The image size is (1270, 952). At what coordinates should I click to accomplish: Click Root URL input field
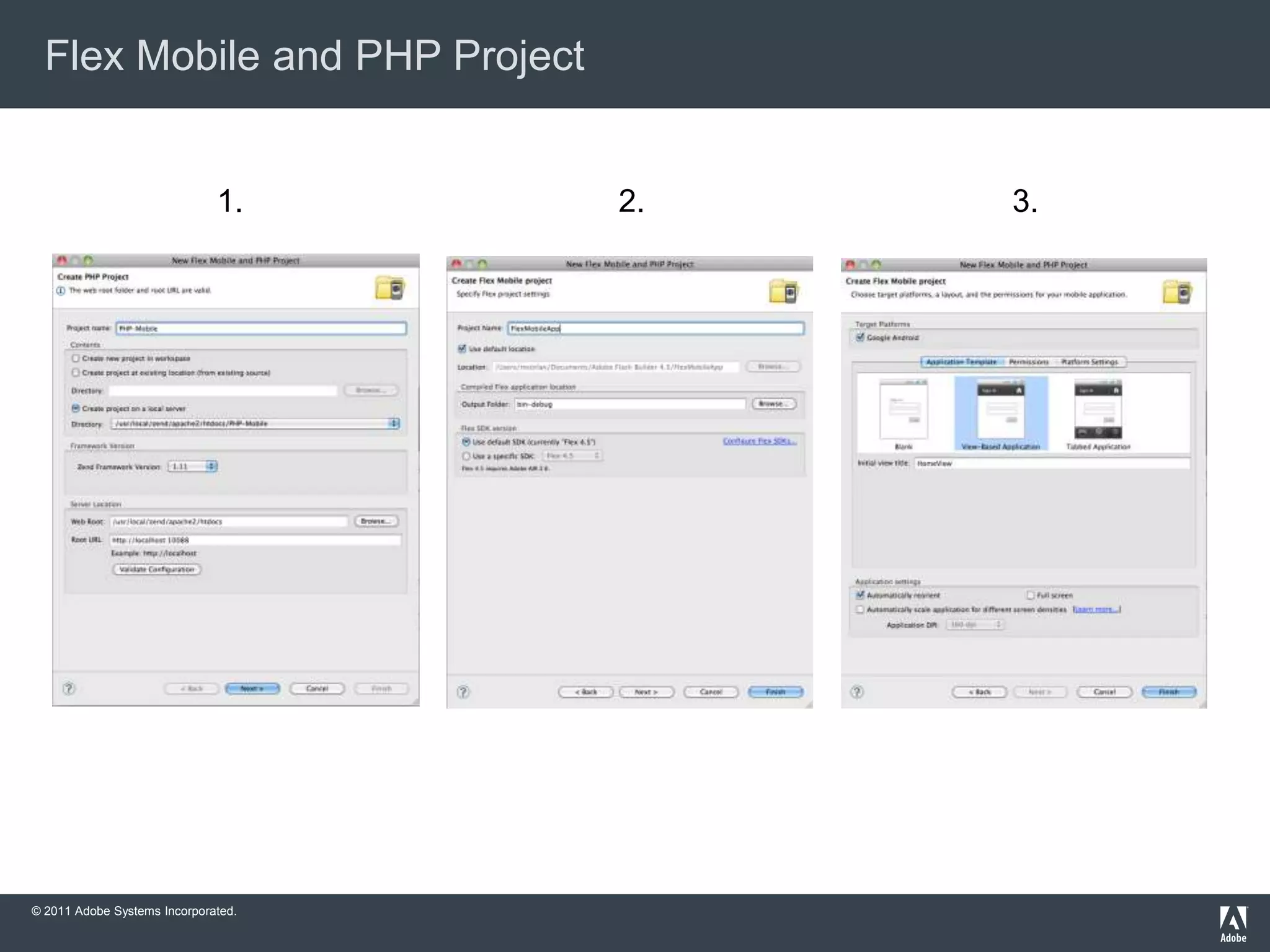255,540
